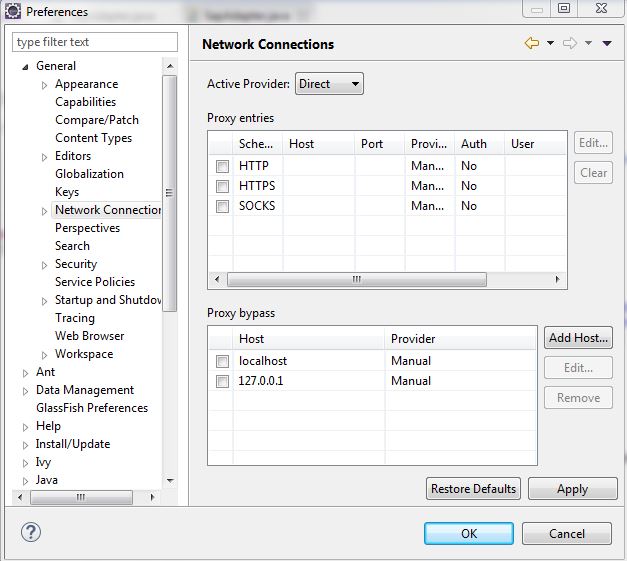Screen dimensions: 627x561
Task: Select the 127.0.0.1 host row text
Action: pyautogui.click(x=261, y=381)
